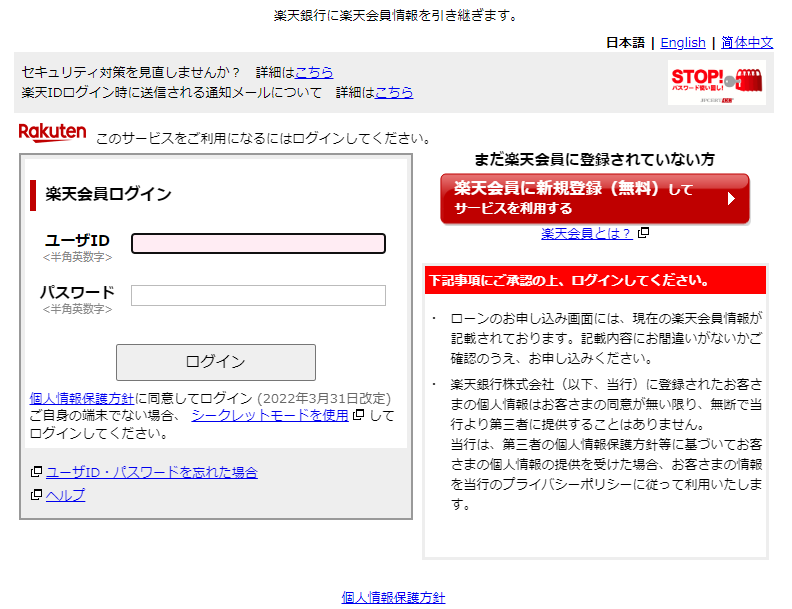Screen dimensions: 792x609
Task: Focus the ユーザID input field
Action: point(258,243)
